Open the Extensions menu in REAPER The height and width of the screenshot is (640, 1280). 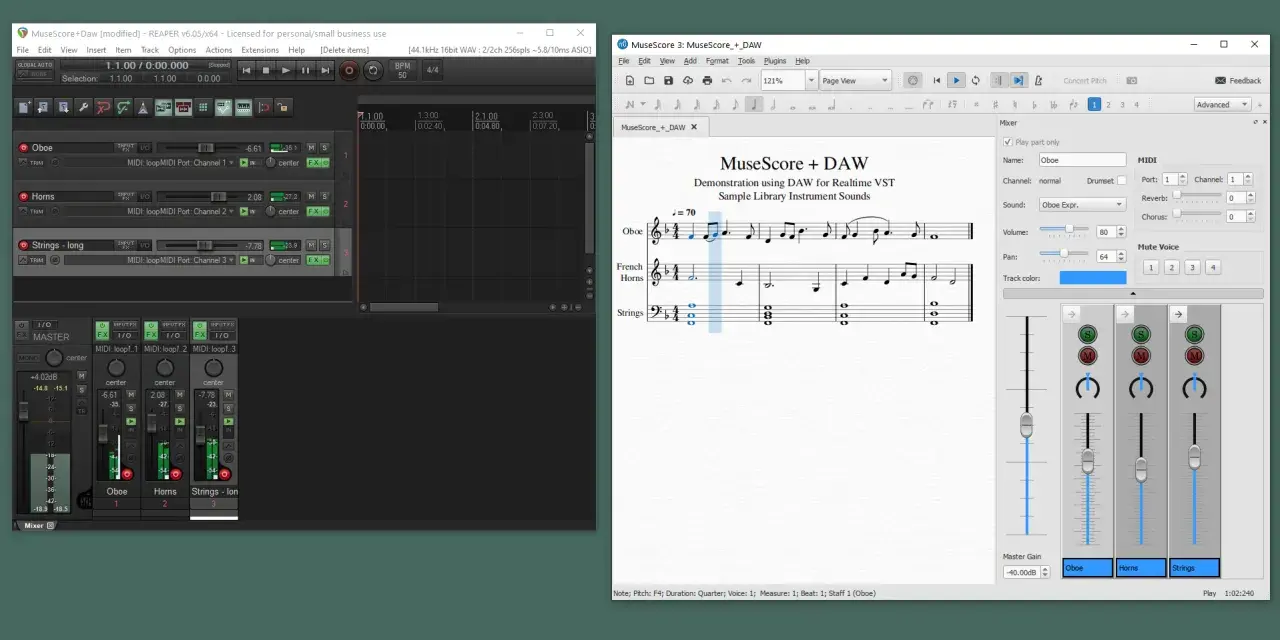pos(260,49)
